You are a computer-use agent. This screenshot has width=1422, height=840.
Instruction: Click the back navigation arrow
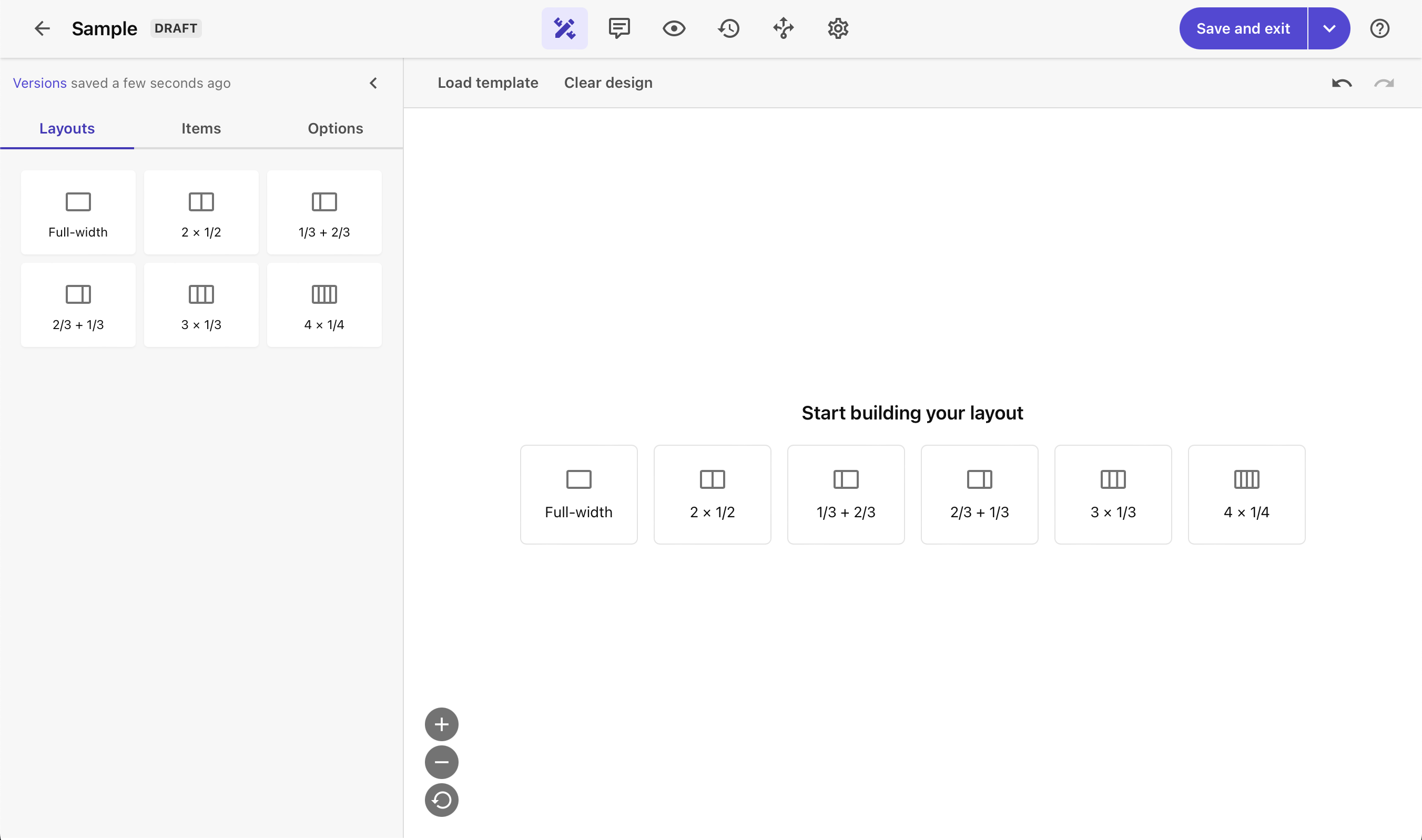coord(42,28)
